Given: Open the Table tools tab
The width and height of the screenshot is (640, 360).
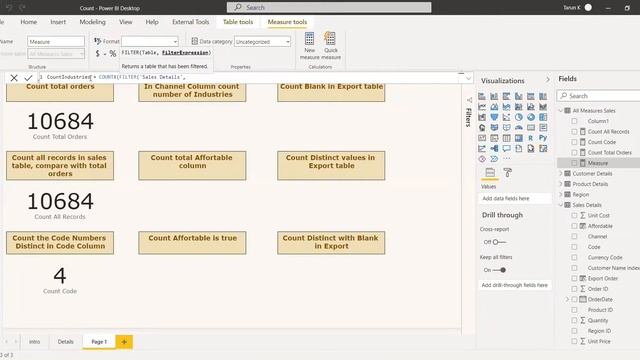Looking at the screenshot, I should pyautogui.click(x=238, y=22).
